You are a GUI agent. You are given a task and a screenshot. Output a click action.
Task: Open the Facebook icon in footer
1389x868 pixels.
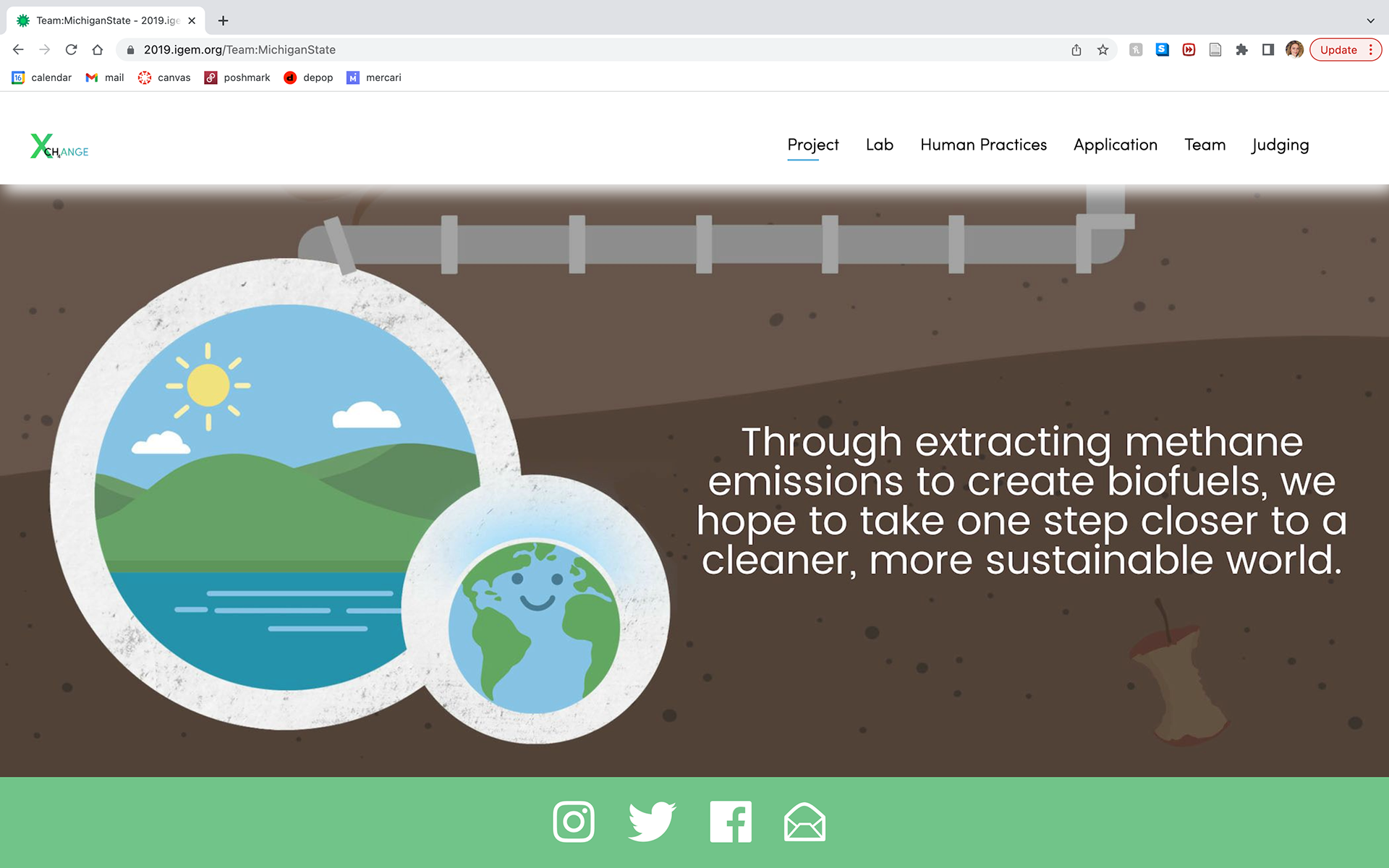click(x=731, y=821)
